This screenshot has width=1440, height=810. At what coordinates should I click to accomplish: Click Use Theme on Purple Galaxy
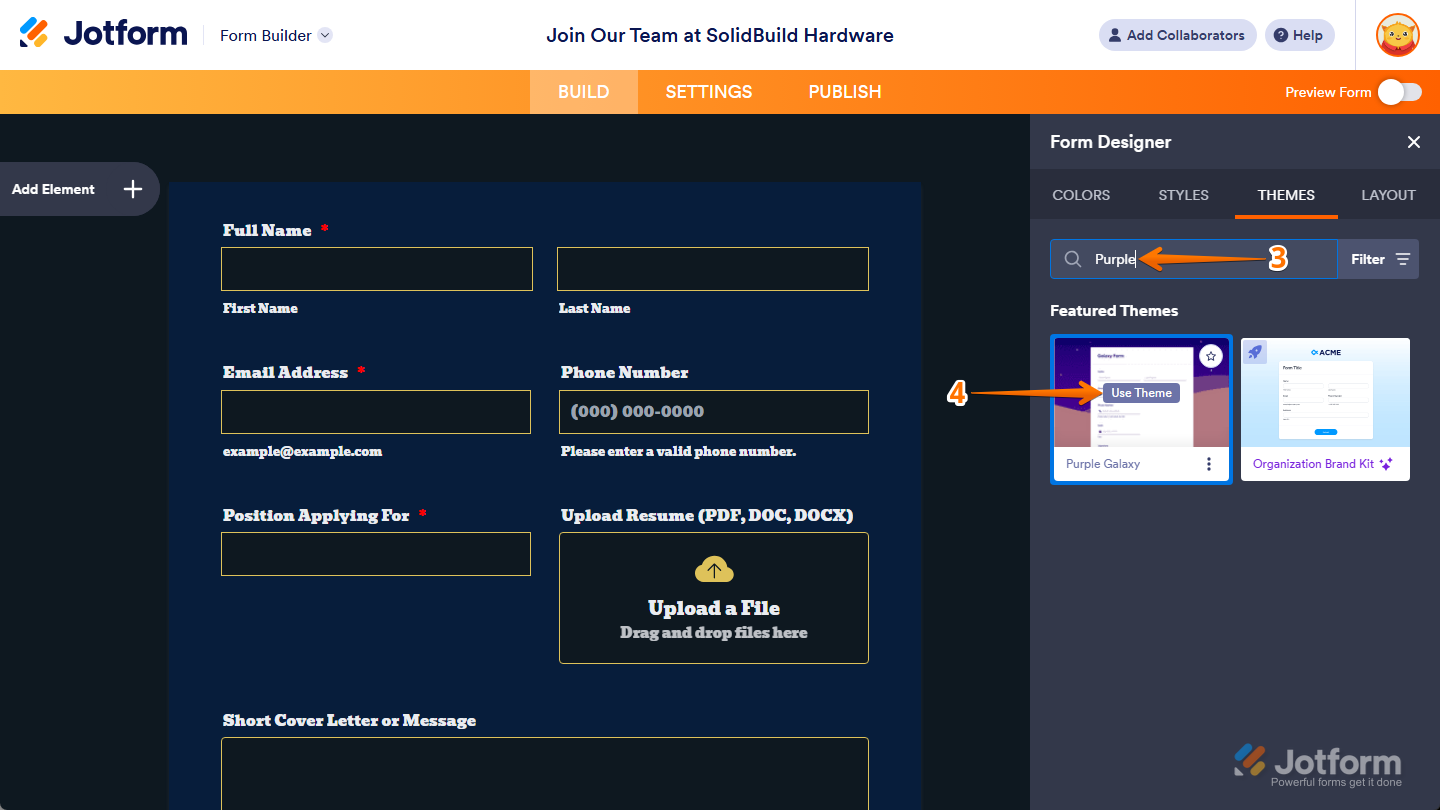coord(1141,393)
